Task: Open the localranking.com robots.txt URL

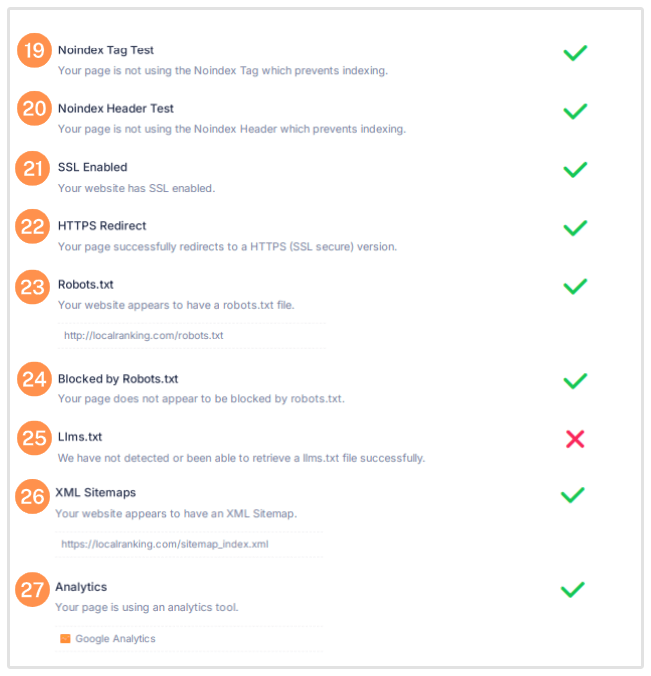Action: click(x=143, y=336)
